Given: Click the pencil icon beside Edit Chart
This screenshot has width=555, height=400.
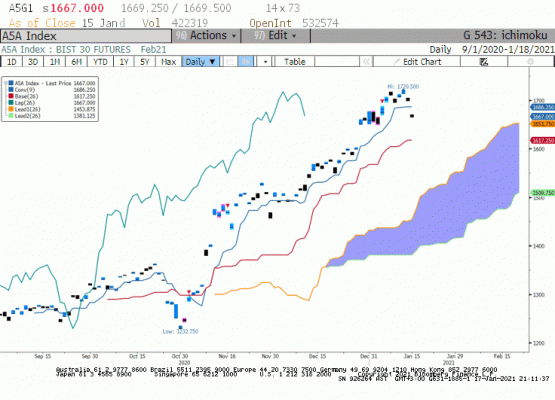Looking at the screenshot, I should tap(396, 62).
